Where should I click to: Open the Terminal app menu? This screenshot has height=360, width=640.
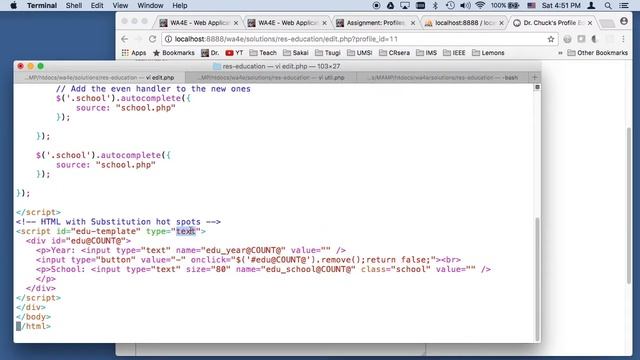tap(42, 5)
